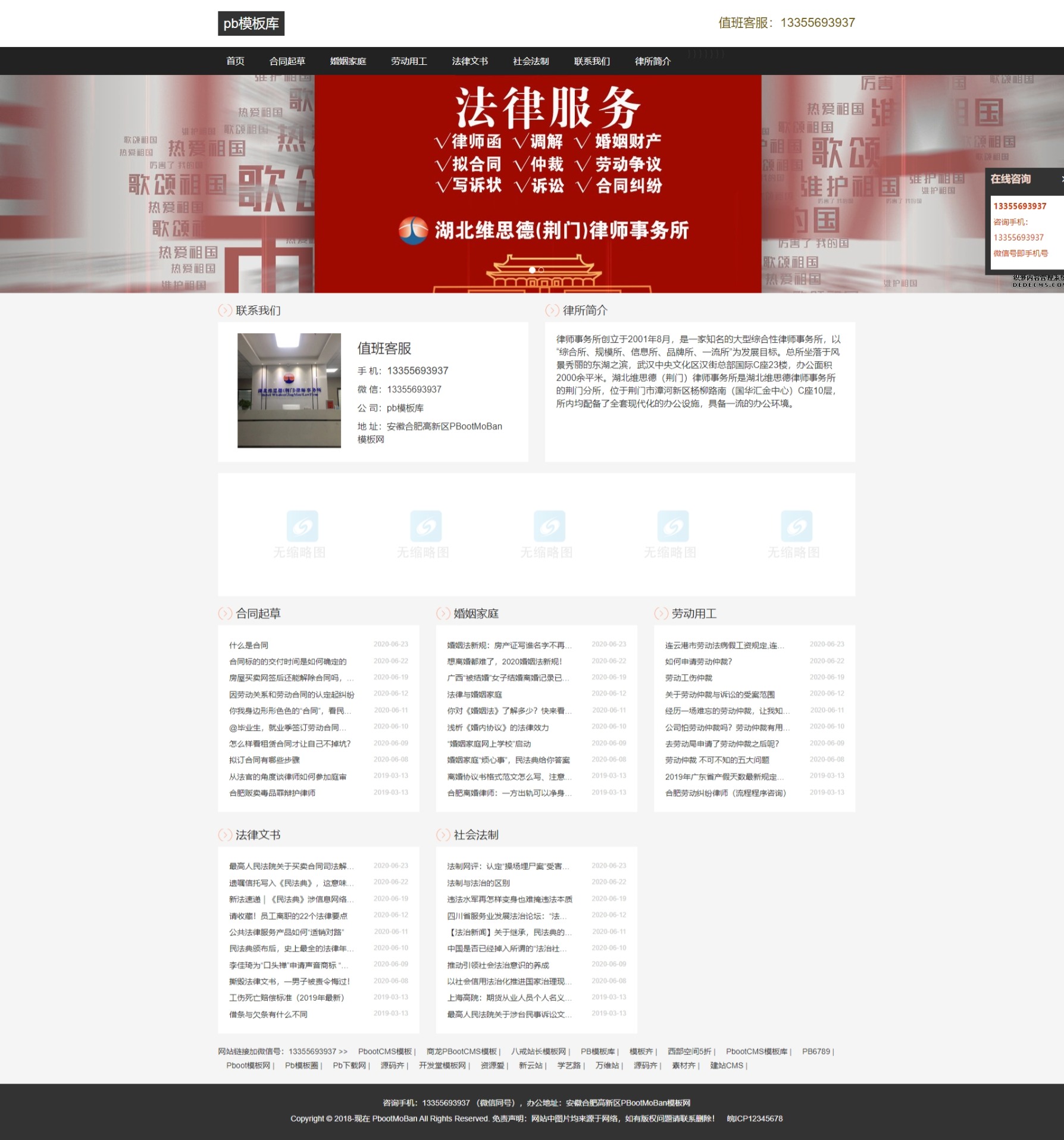The height and width of the screenshot is (1140, 1064).
Task: Open the first 无缩略图 placeholder thumbnail
Action: click(299, 534)
